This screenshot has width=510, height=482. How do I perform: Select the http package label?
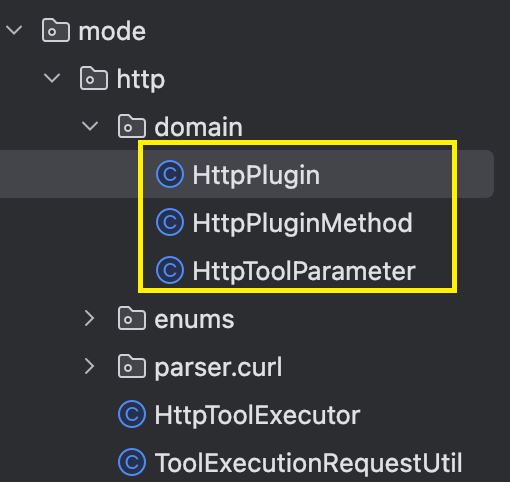point(141,79)
